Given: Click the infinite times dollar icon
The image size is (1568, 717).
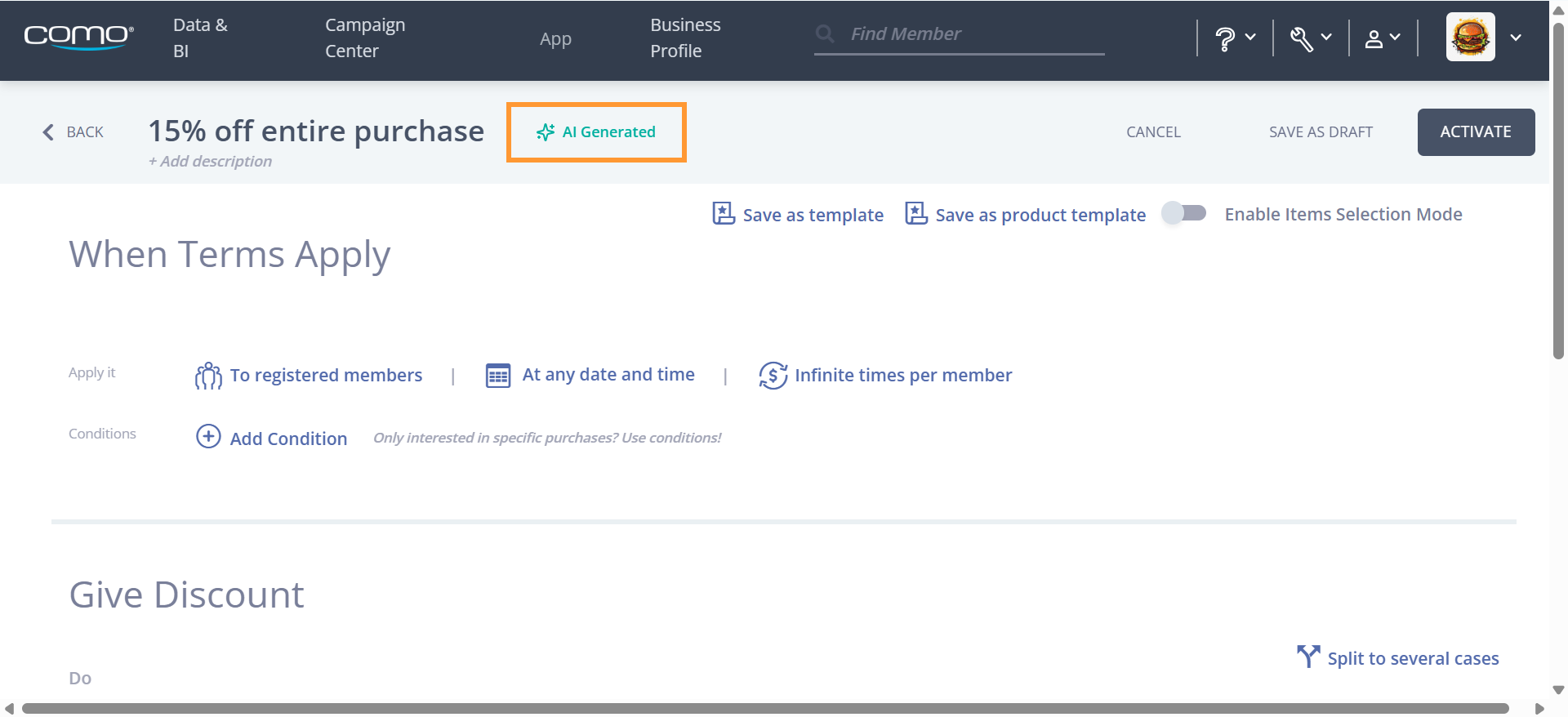Looking at the screenshot, I should tap(773, 376).
